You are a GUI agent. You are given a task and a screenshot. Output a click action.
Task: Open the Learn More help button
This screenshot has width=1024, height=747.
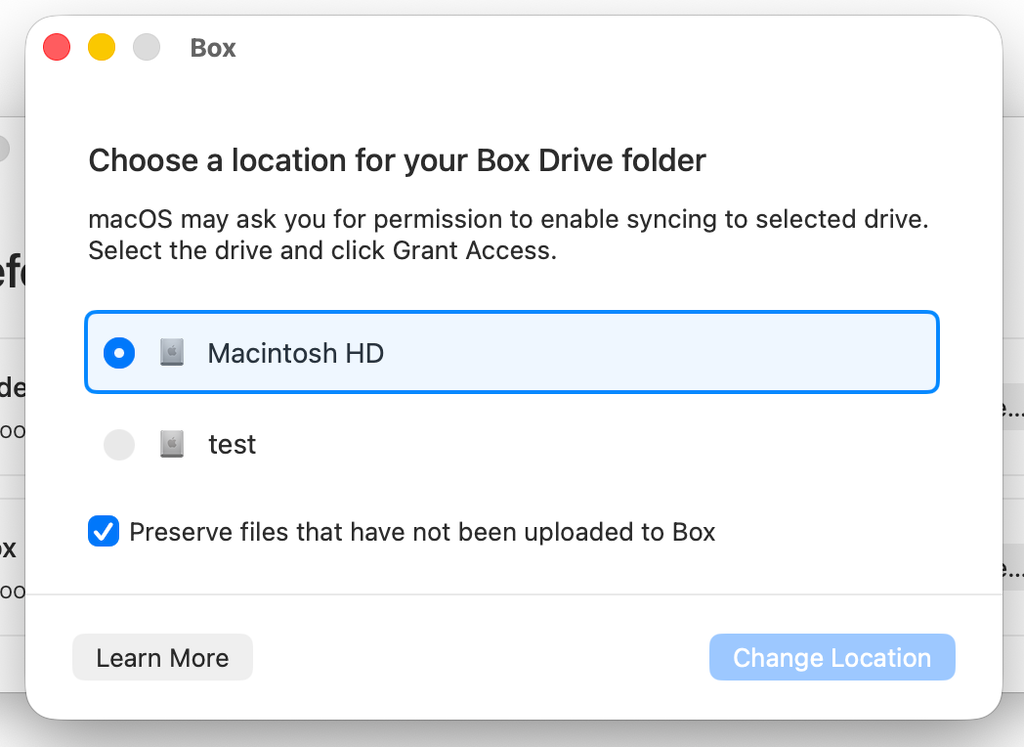pyautogui.click(x=162, y=658)
